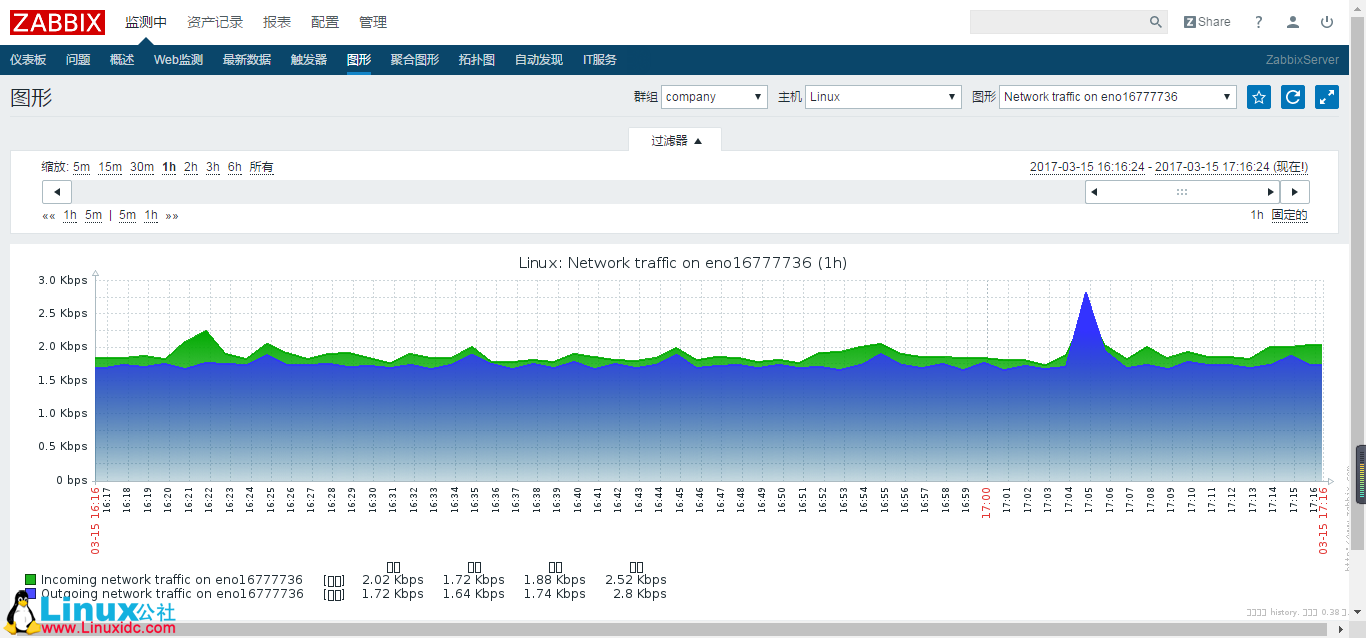Click the 固定的 time link
The width and height of the screenshot is (1366, 638).
pyautogui.click(x=1290, y=215)
